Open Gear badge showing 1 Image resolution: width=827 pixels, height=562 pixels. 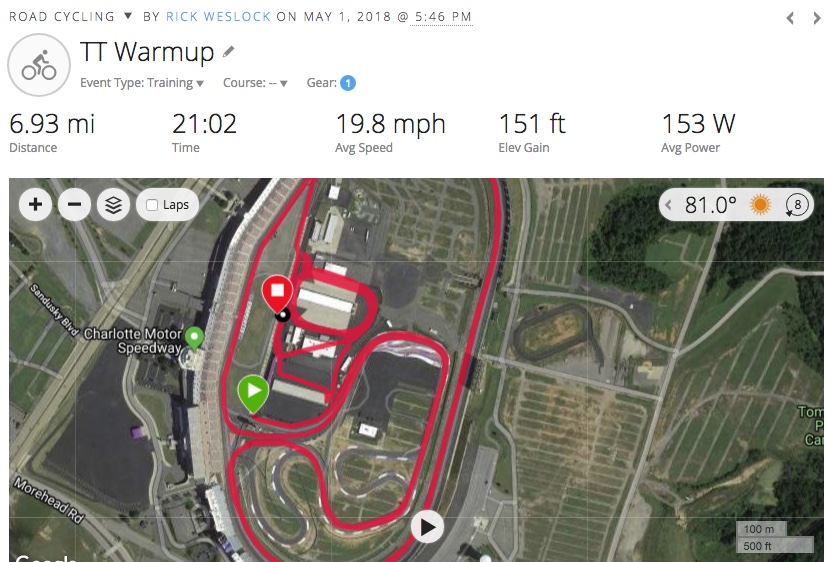(348, 83)
